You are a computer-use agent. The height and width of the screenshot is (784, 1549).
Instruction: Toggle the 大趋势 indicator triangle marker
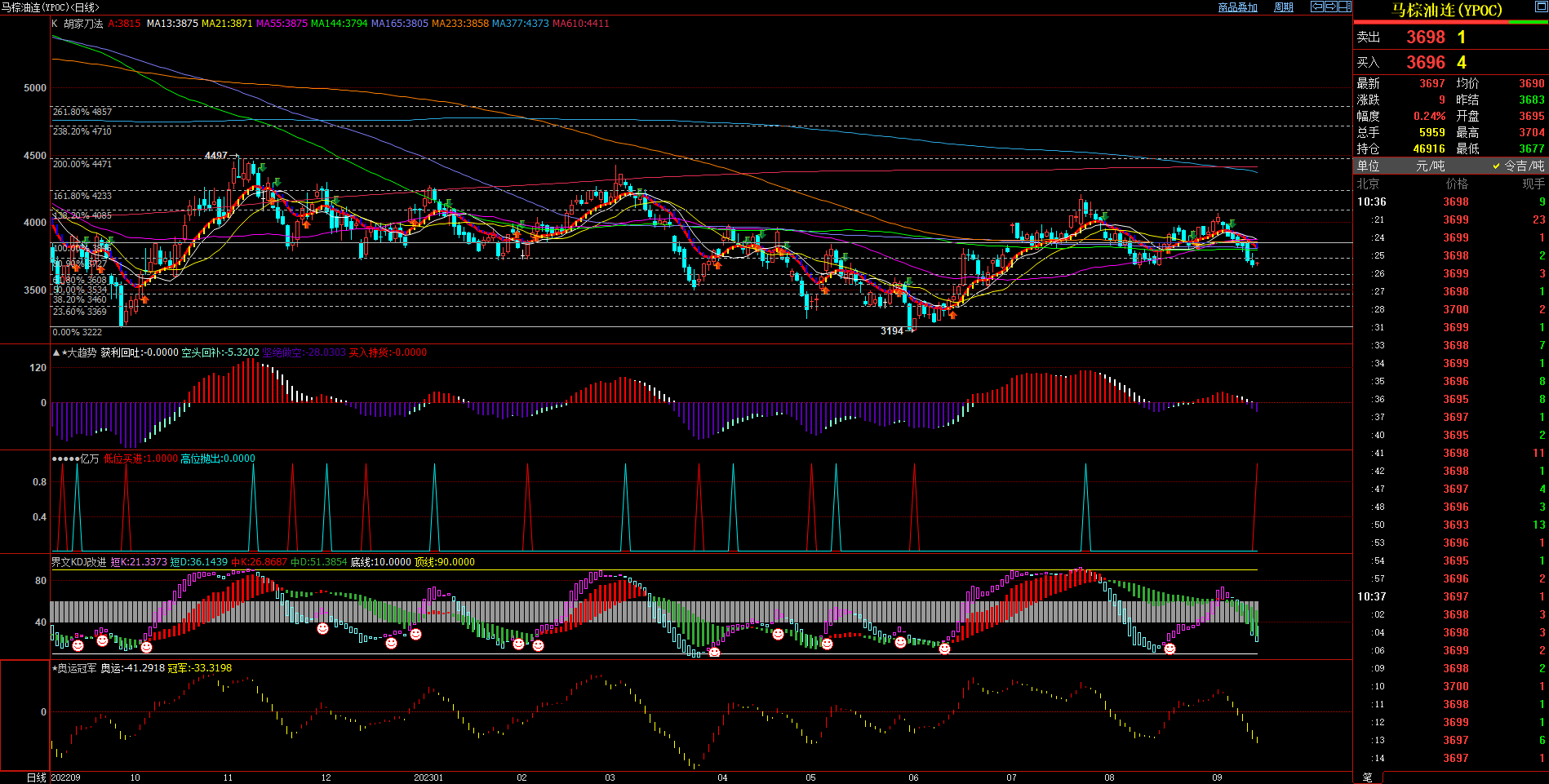click(55, 352)
